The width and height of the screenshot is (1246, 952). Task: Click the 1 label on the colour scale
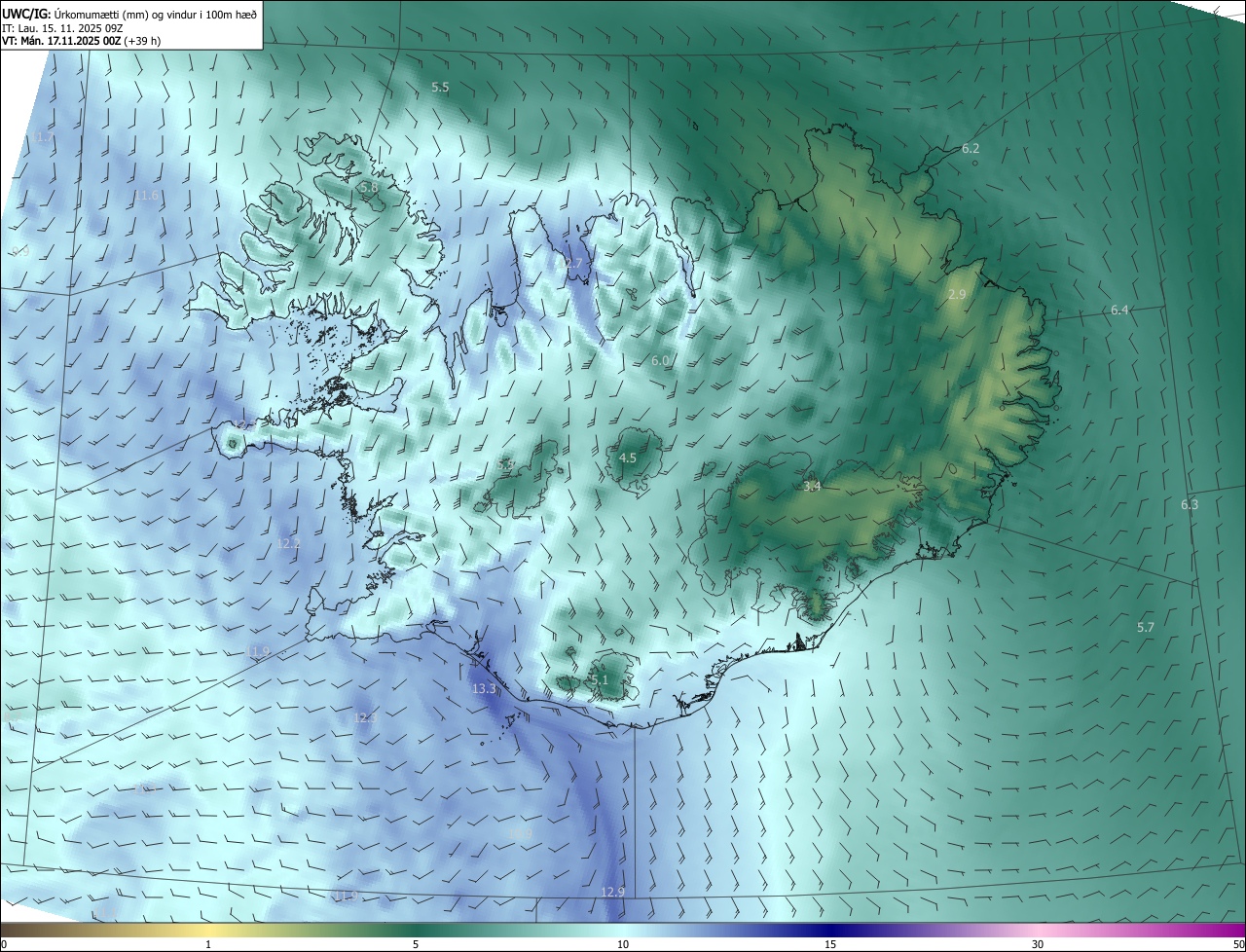coord(208,944)
